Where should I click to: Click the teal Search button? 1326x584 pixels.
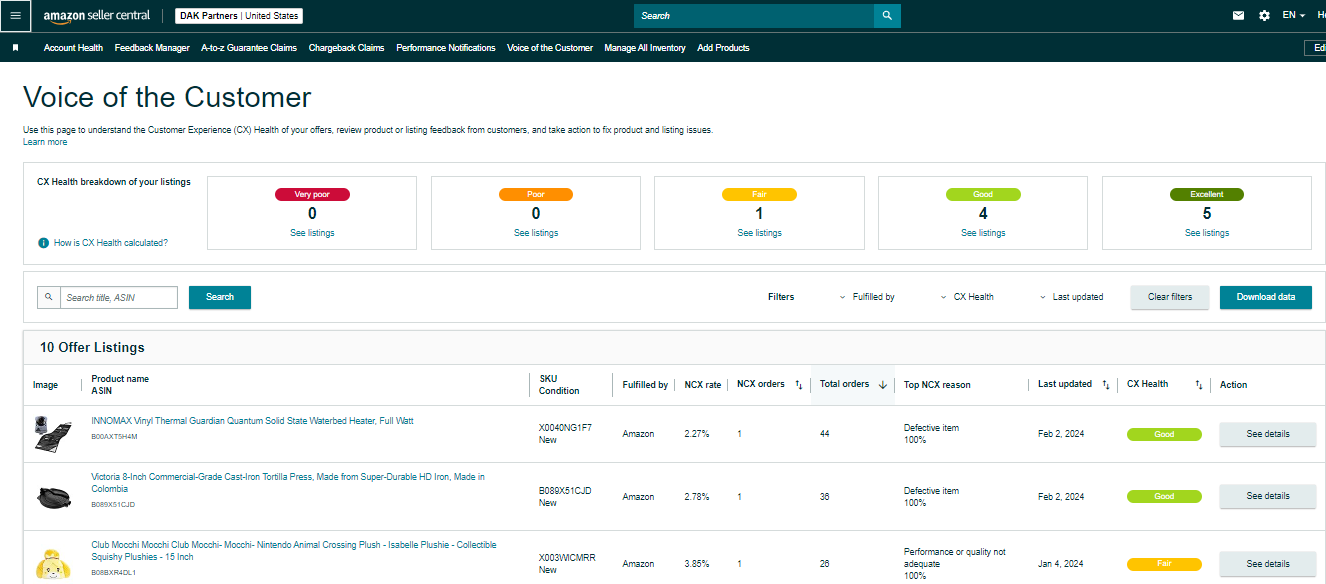(x=220, y=297)
